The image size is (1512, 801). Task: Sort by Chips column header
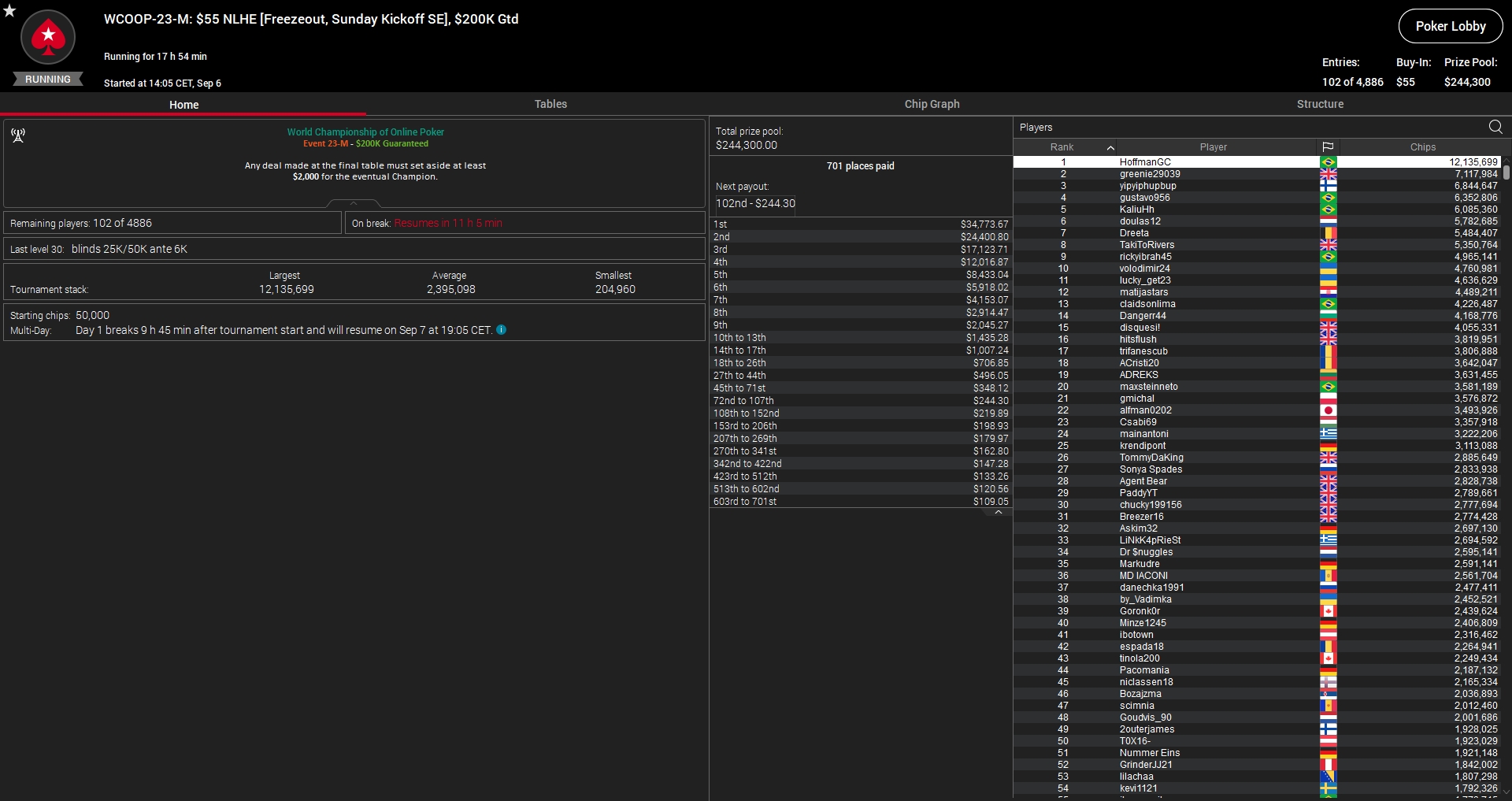point(1422,147)
